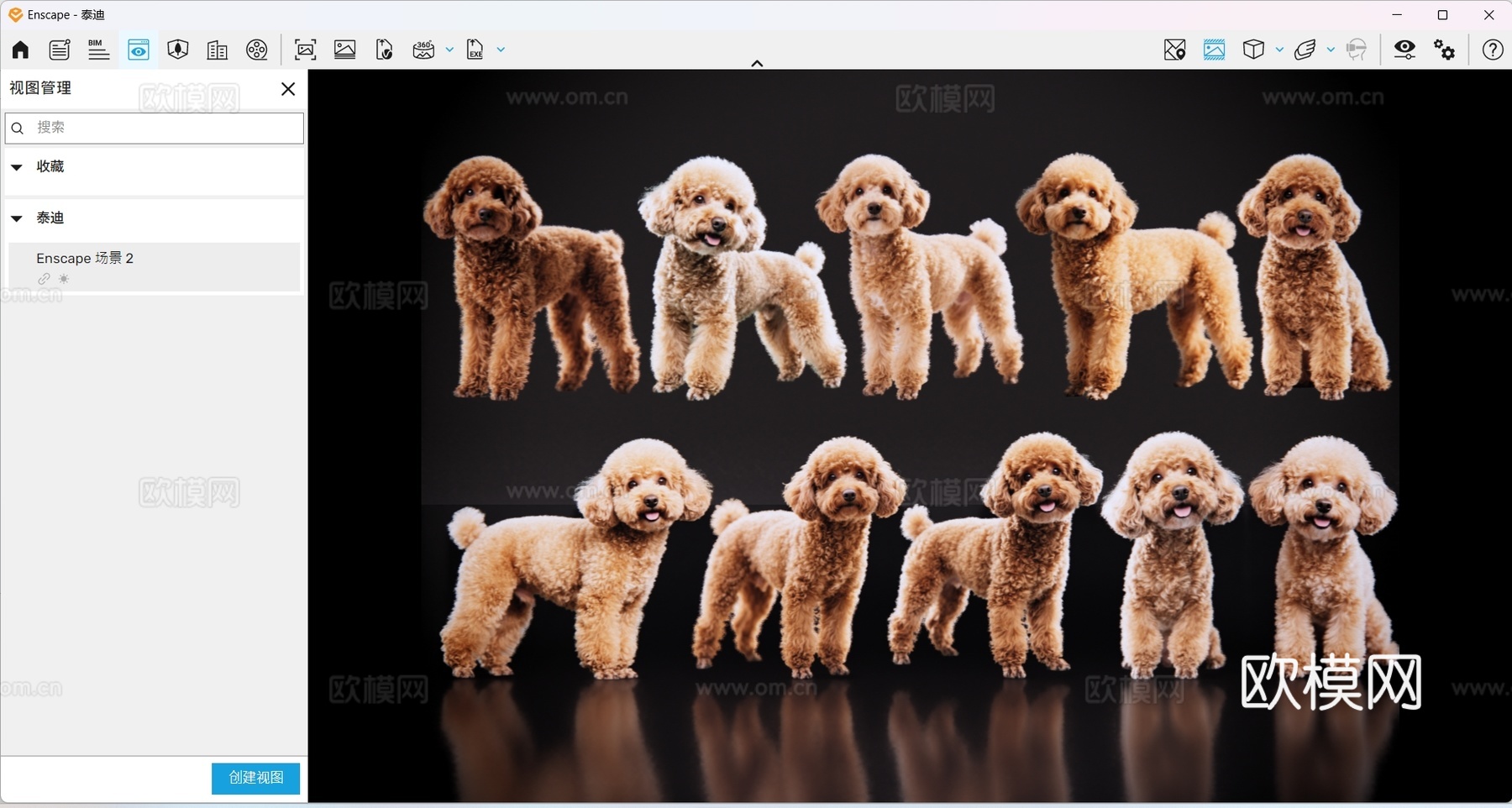Click the Enscape logo in title bar
The height and width of the screenshot is (808, 1512).
point(15,14)
